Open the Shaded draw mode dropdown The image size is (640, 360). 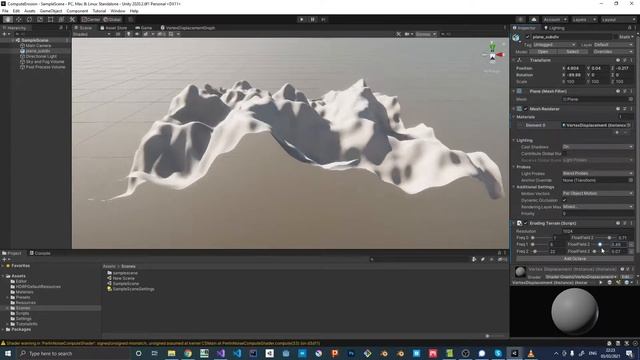pyautogui.click(x=92, y=34)
